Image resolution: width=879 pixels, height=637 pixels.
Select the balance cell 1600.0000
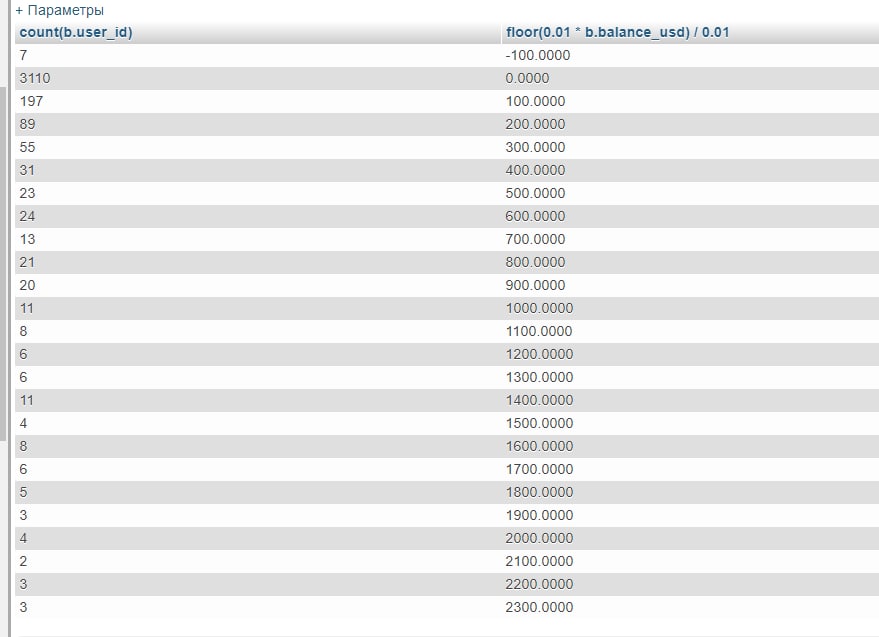[690, 446]
